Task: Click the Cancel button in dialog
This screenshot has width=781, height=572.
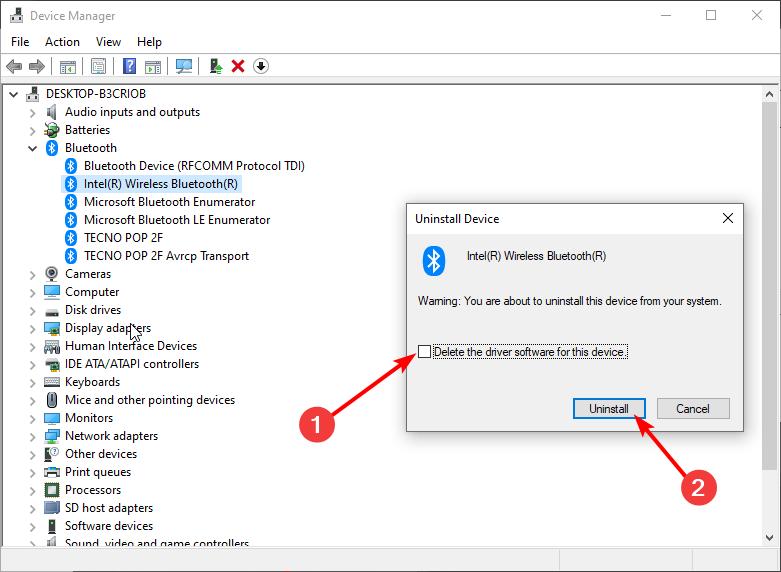Action: (x=693, y=409)
